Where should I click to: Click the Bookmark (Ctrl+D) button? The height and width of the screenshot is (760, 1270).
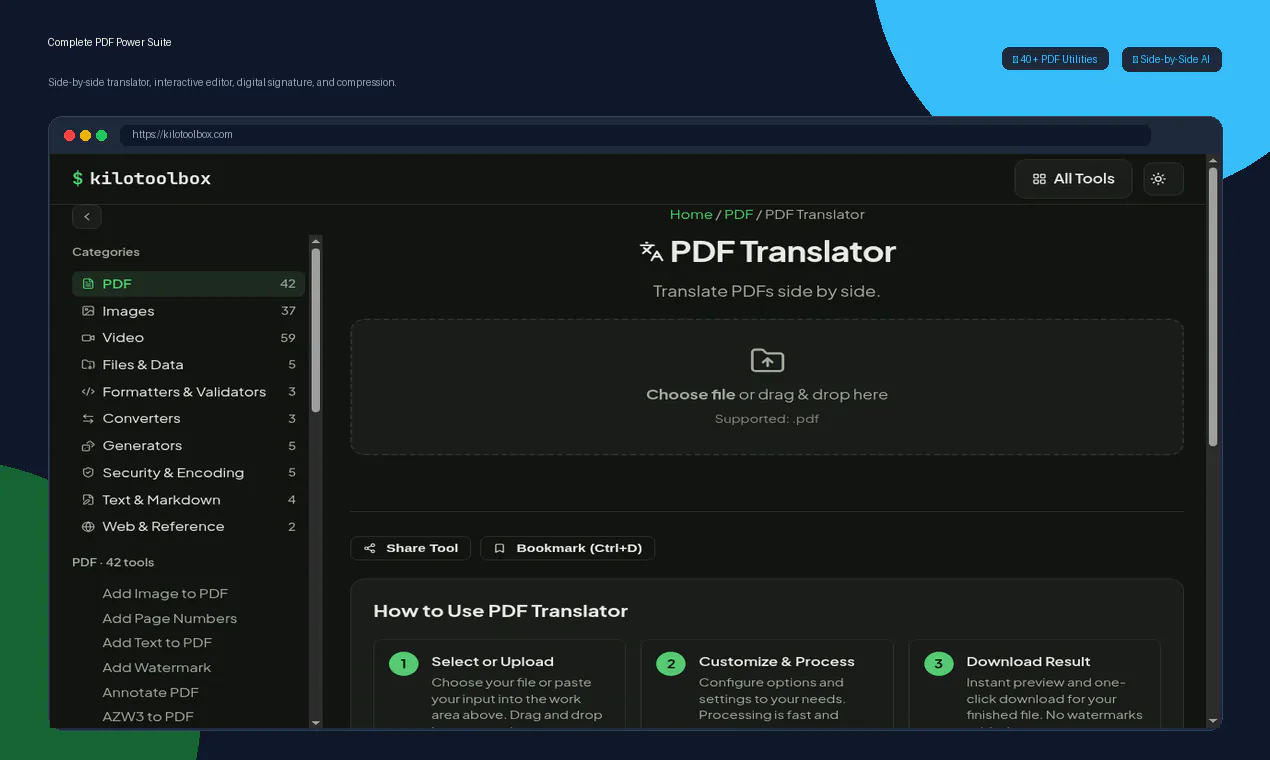[x=568, y=548]
